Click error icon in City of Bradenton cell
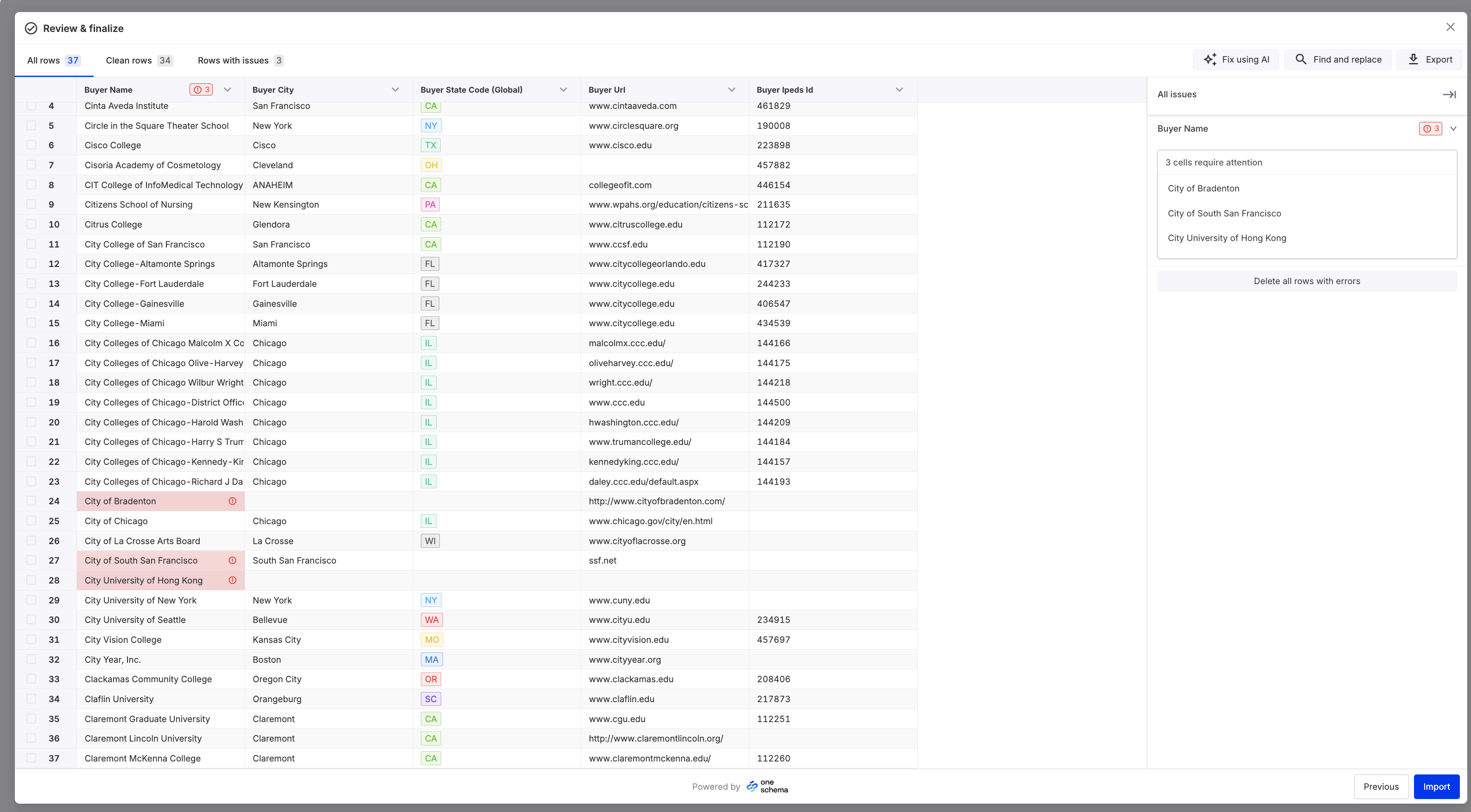This screenshot has height=812, width=1471. point(232,501)
